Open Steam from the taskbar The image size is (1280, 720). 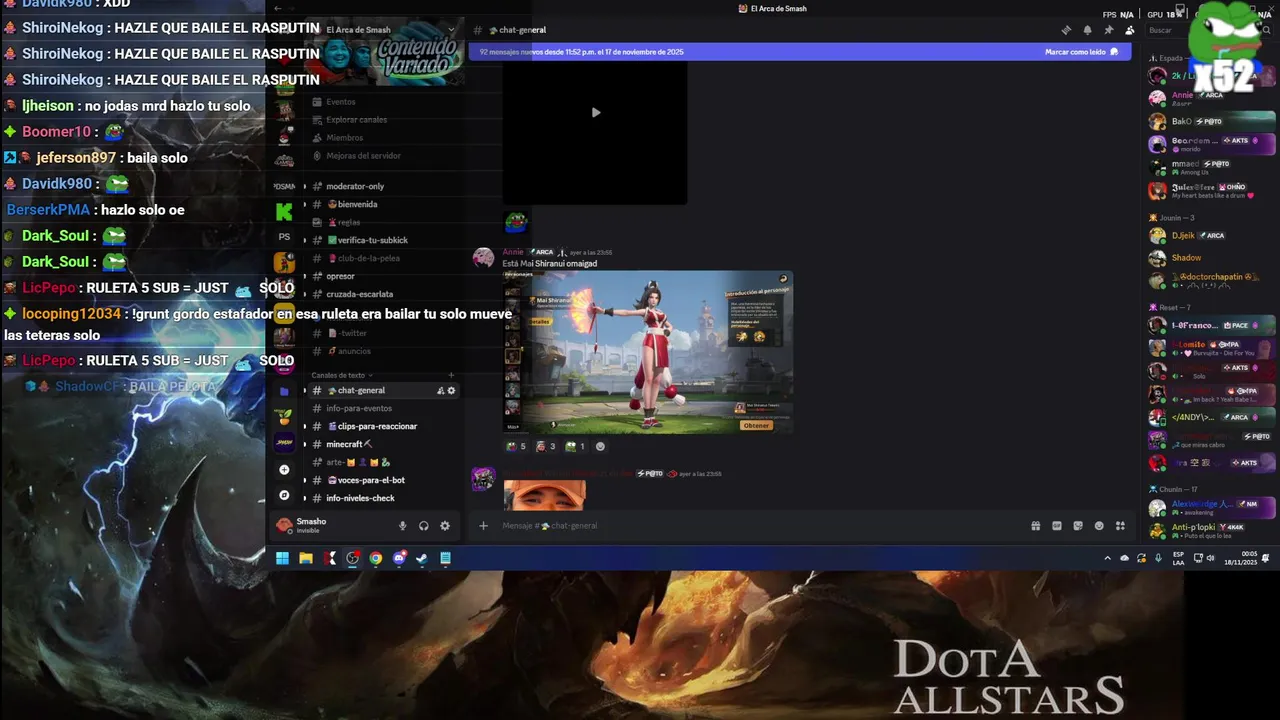[422, 558]
